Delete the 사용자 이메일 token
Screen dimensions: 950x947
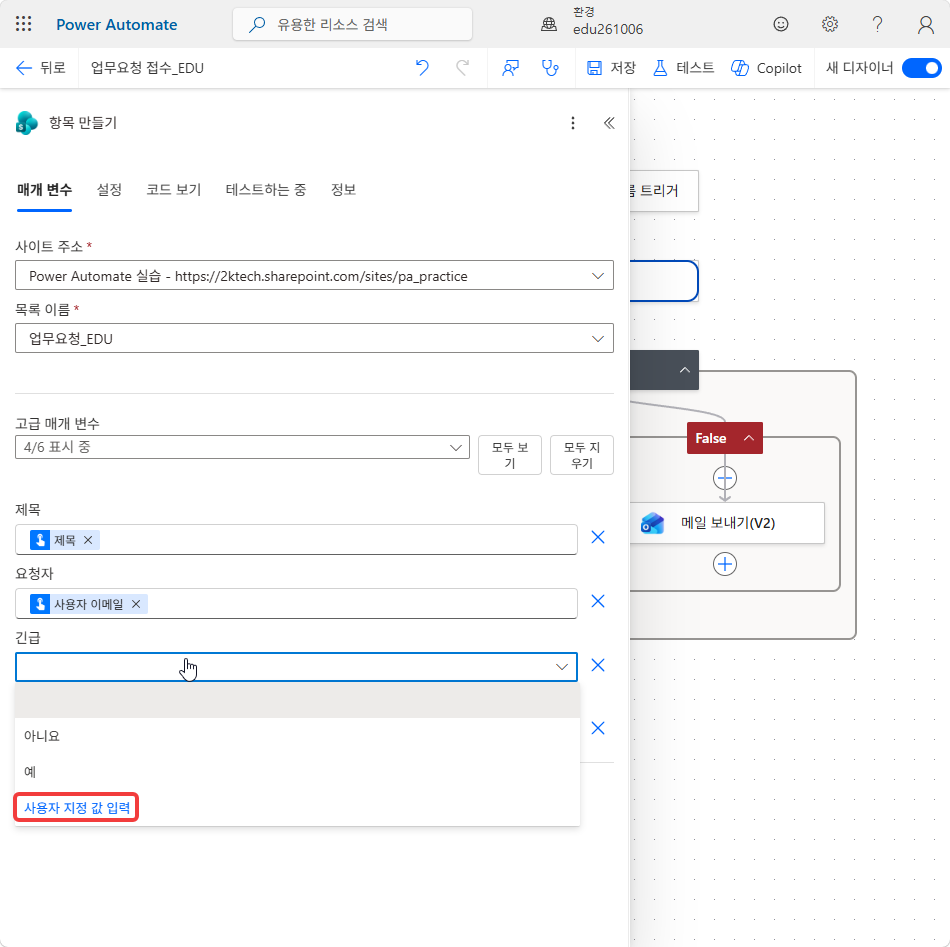pyautogui.click(x=136, y=604)
